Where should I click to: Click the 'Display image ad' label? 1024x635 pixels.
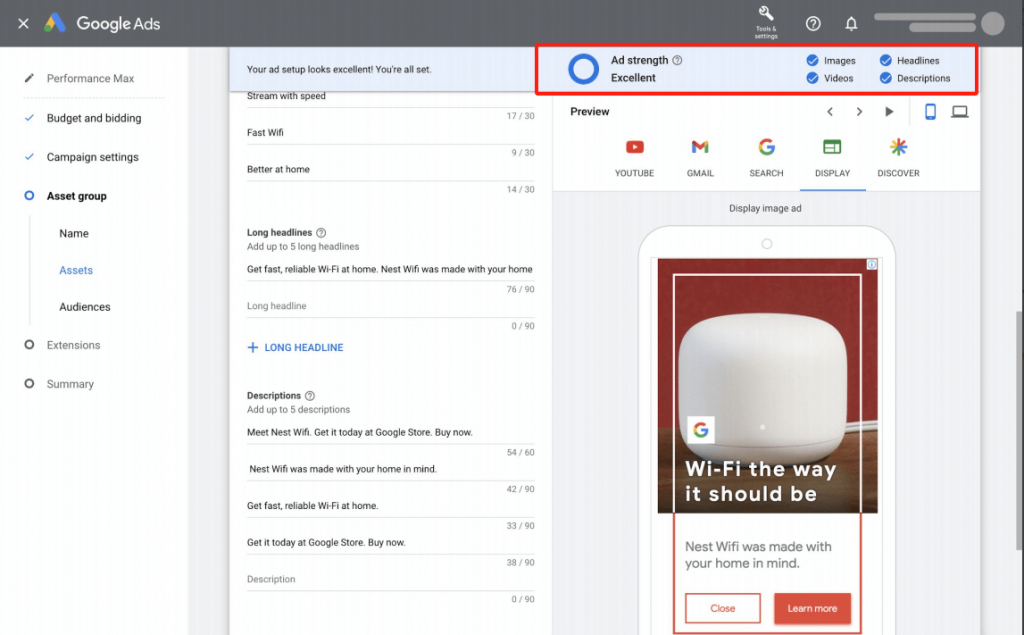[765, 208]
